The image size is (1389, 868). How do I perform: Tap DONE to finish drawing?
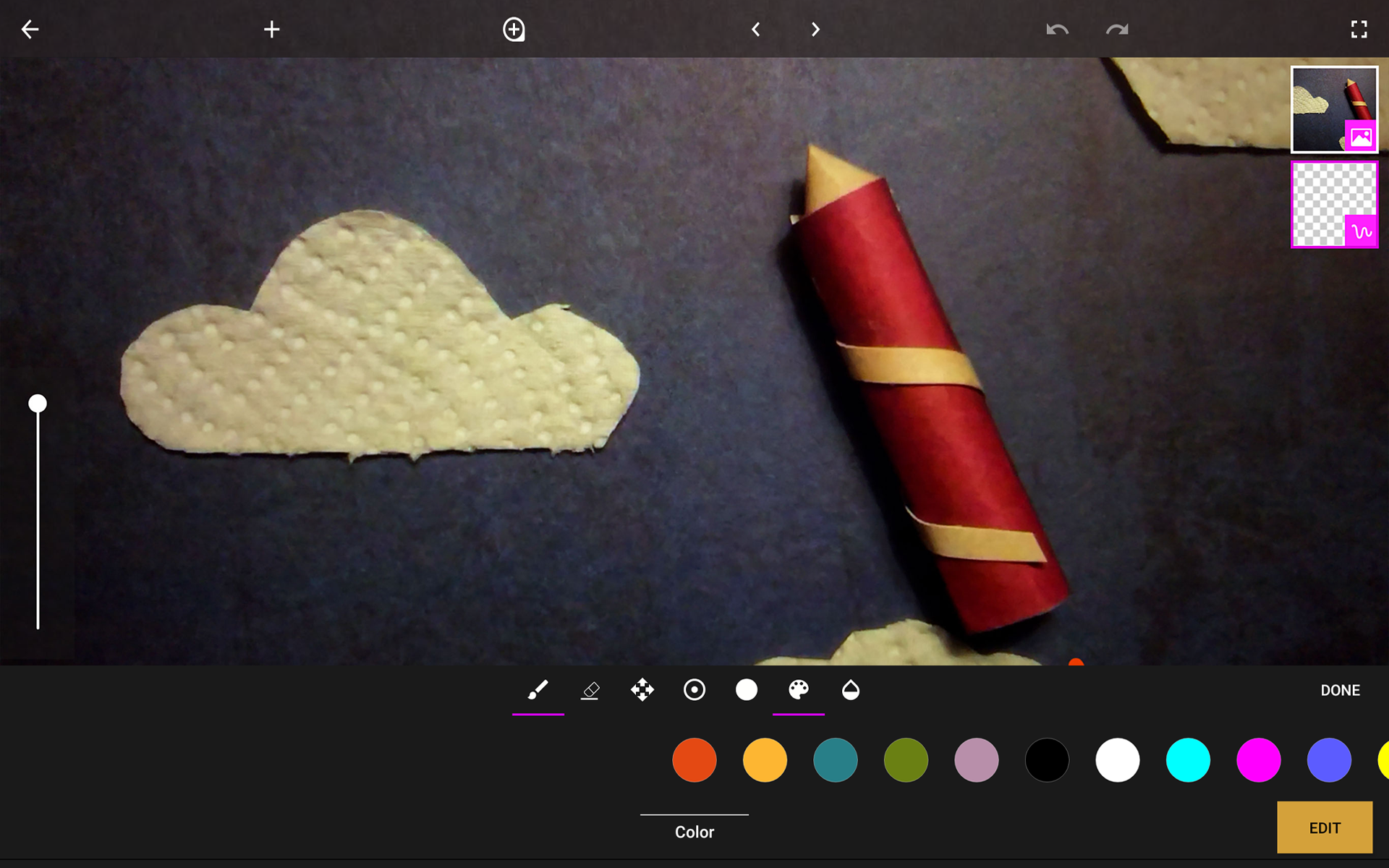click(x=1340, y=690)
